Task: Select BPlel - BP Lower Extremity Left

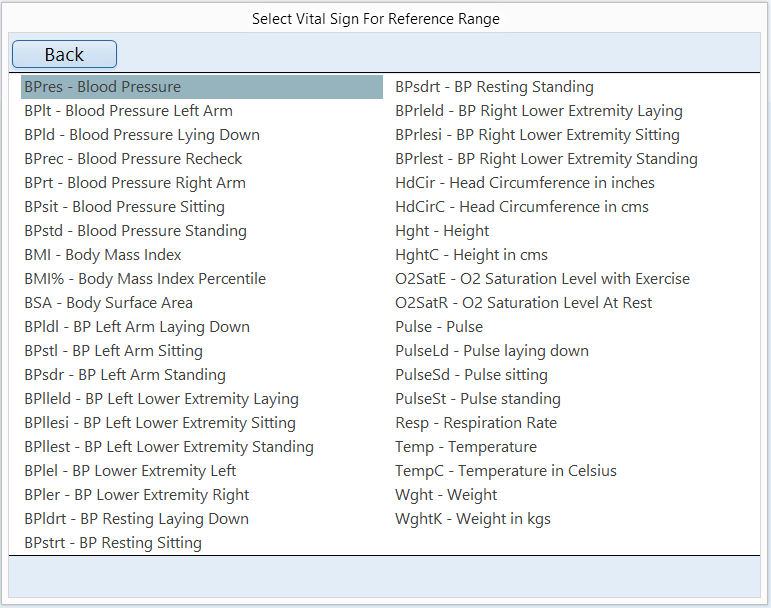Action: 130,471
